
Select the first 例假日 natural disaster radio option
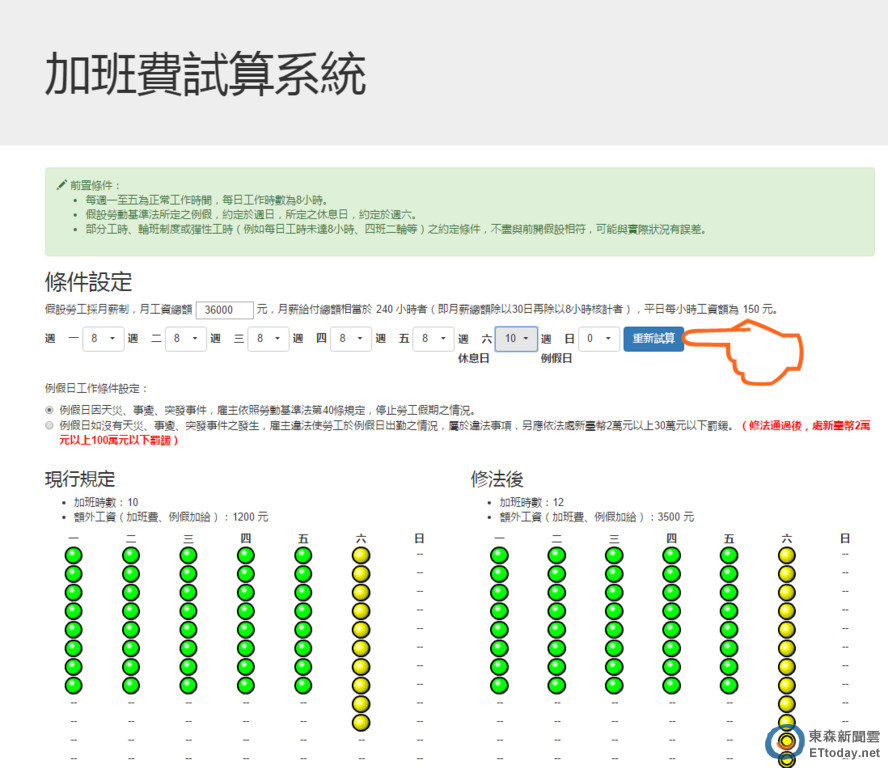50,410
